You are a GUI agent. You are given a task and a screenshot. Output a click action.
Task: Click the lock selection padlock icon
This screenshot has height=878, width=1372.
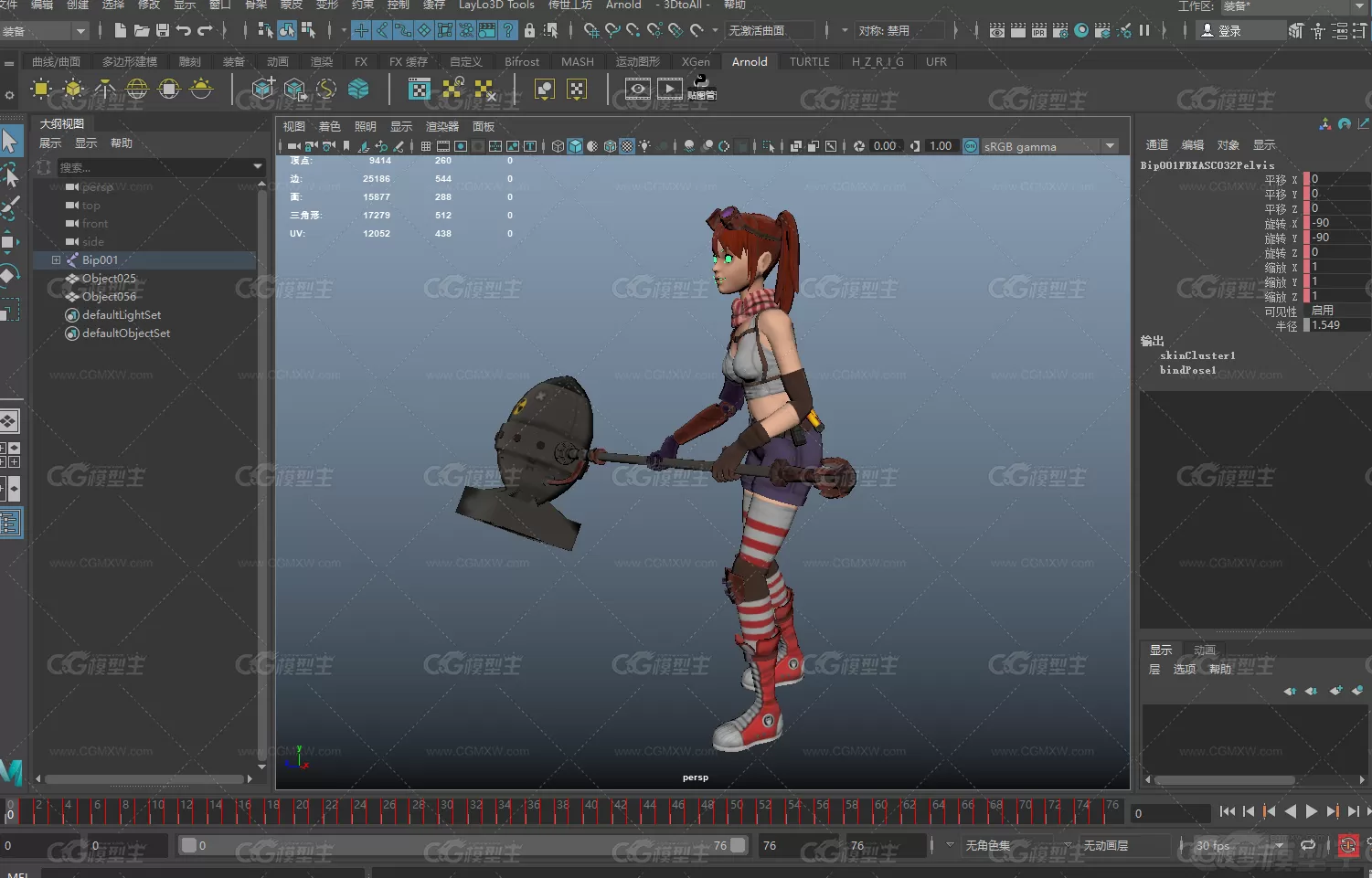tap(529, 30)
